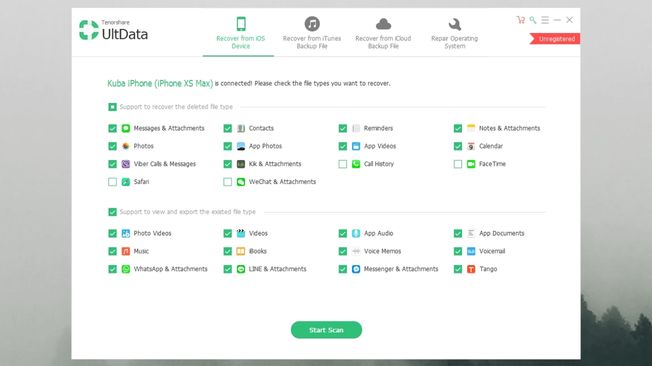Uncheck the Contacts checkbox

(227, 128)
